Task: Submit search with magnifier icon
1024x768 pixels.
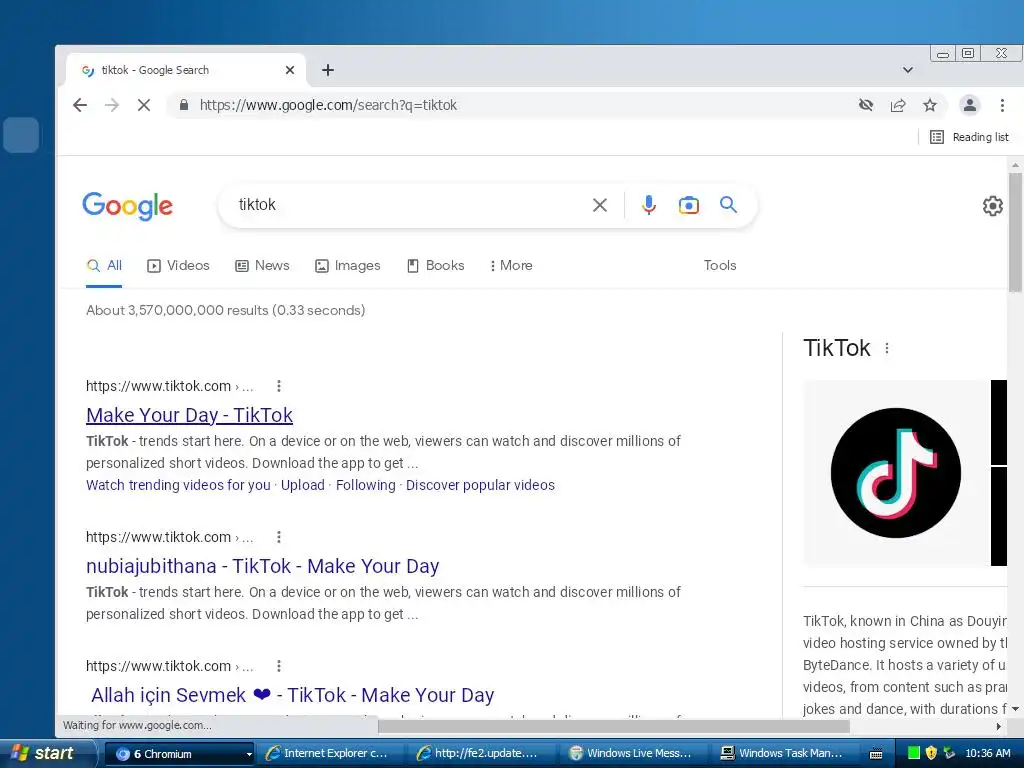Action: pyautogui.click(x=728, y=205)
